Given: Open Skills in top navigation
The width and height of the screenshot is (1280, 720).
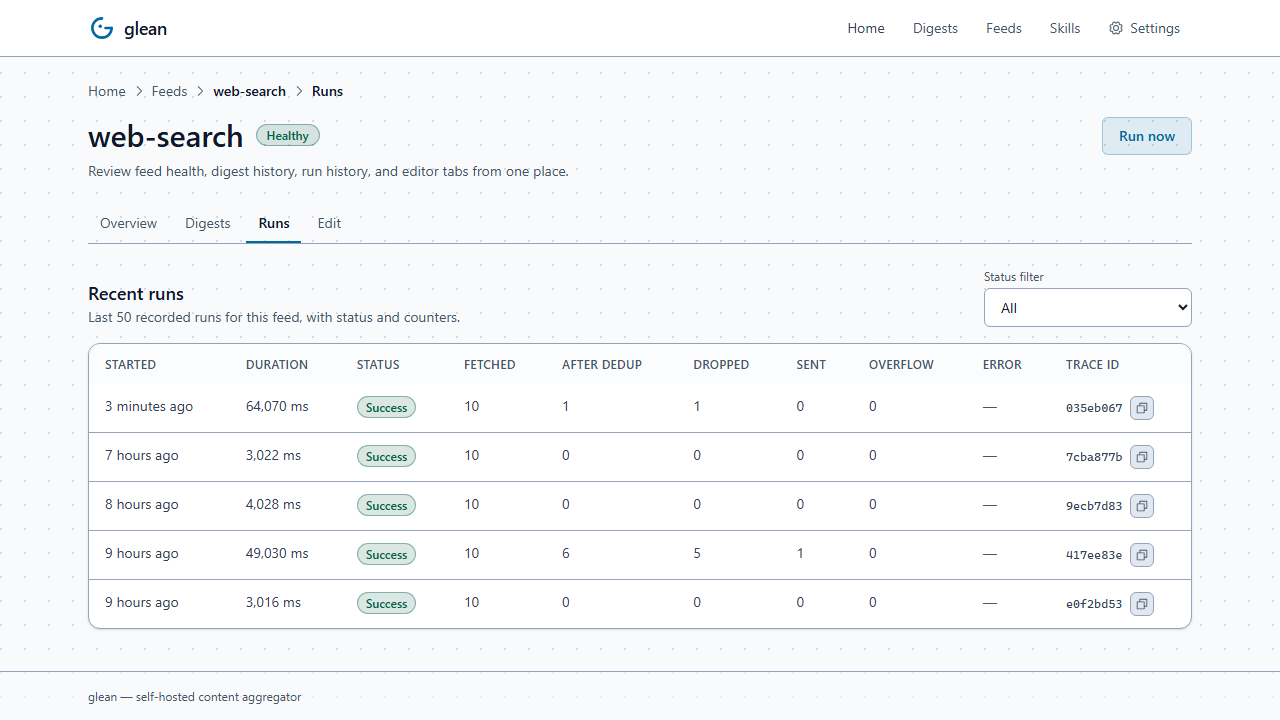Looking at the screenshot, I should click(1065, 28).
